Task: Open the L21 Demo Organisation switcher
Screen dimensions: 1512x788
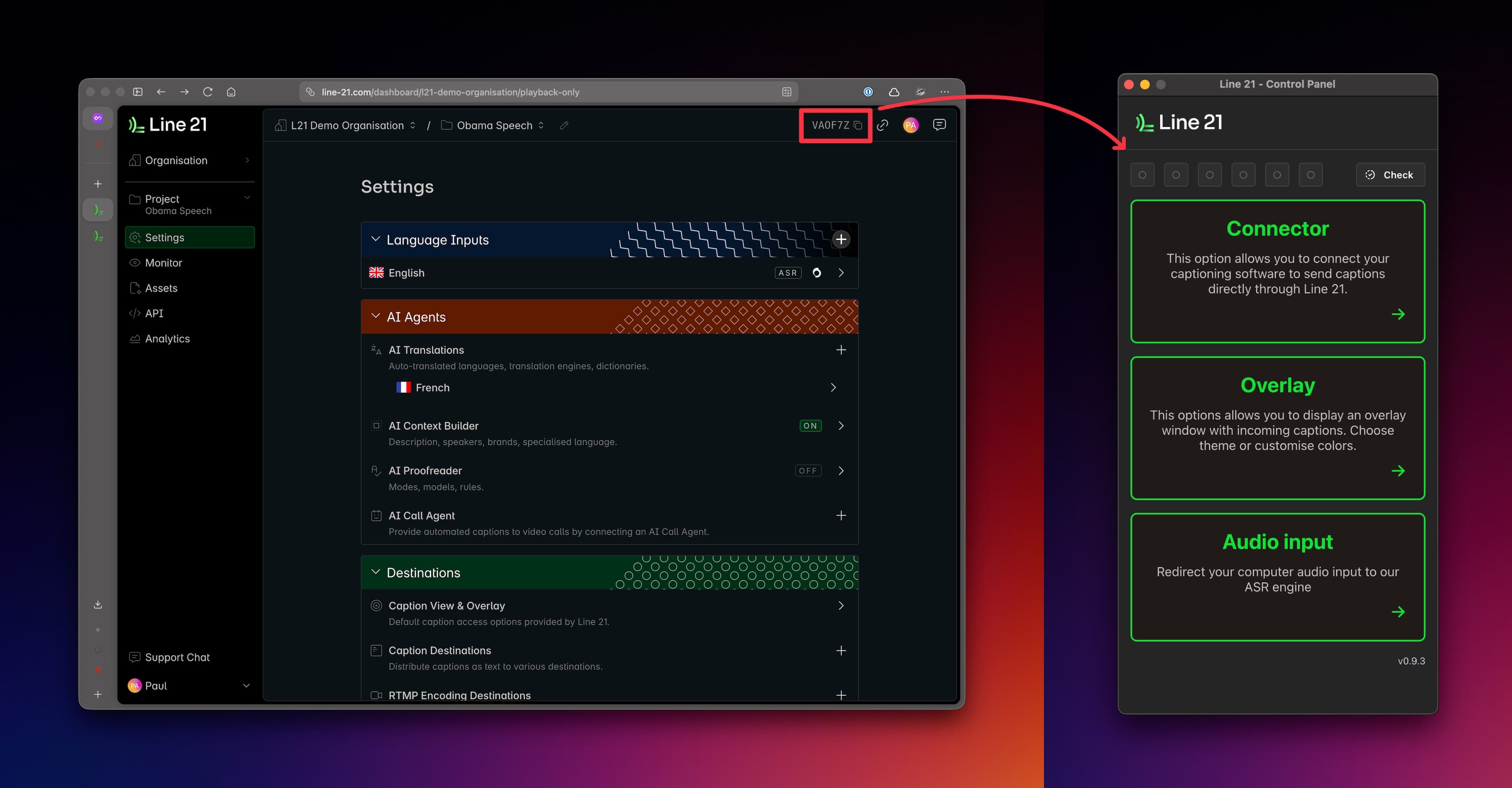Action: [346, 126]
